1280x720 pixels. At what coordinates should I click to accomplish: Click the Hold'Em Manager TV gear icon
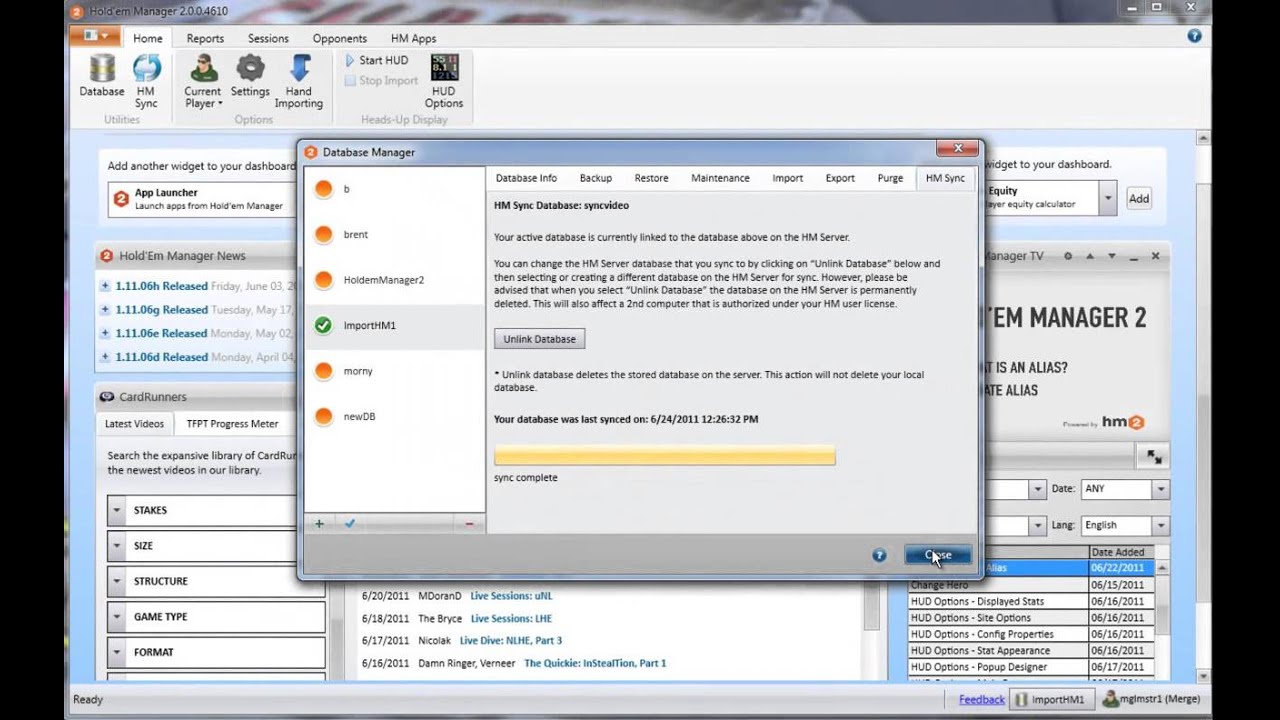(1068, 256)
